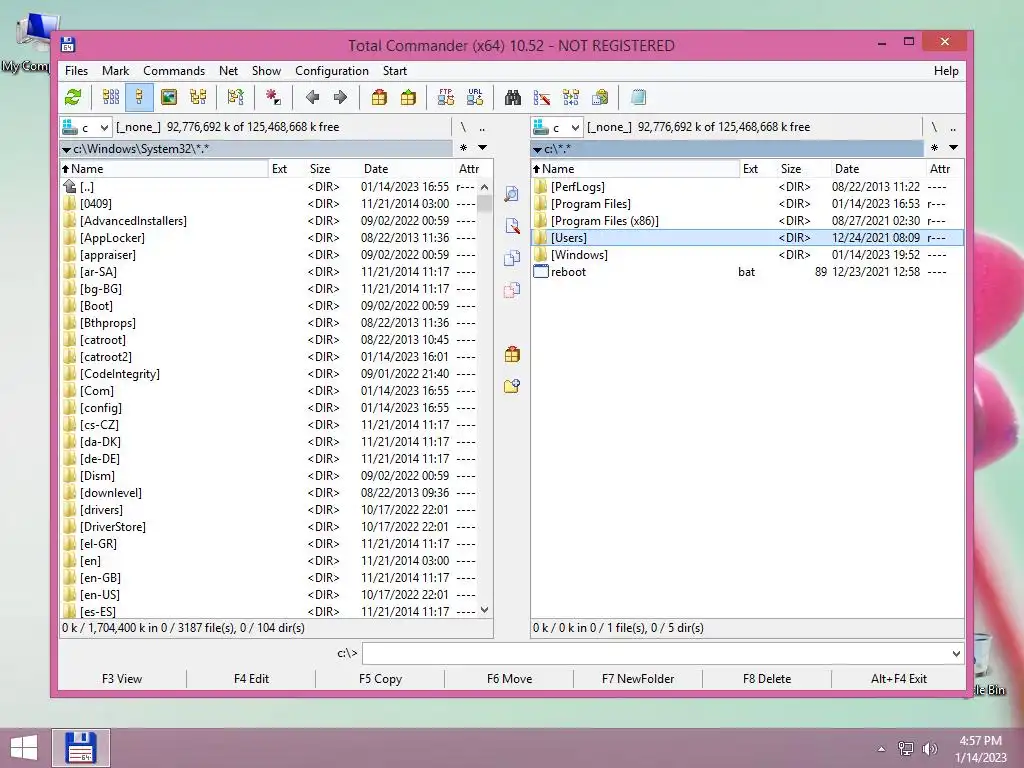Click the F5 Copy button
The image size is (1024, 768).
click(380, 679)
